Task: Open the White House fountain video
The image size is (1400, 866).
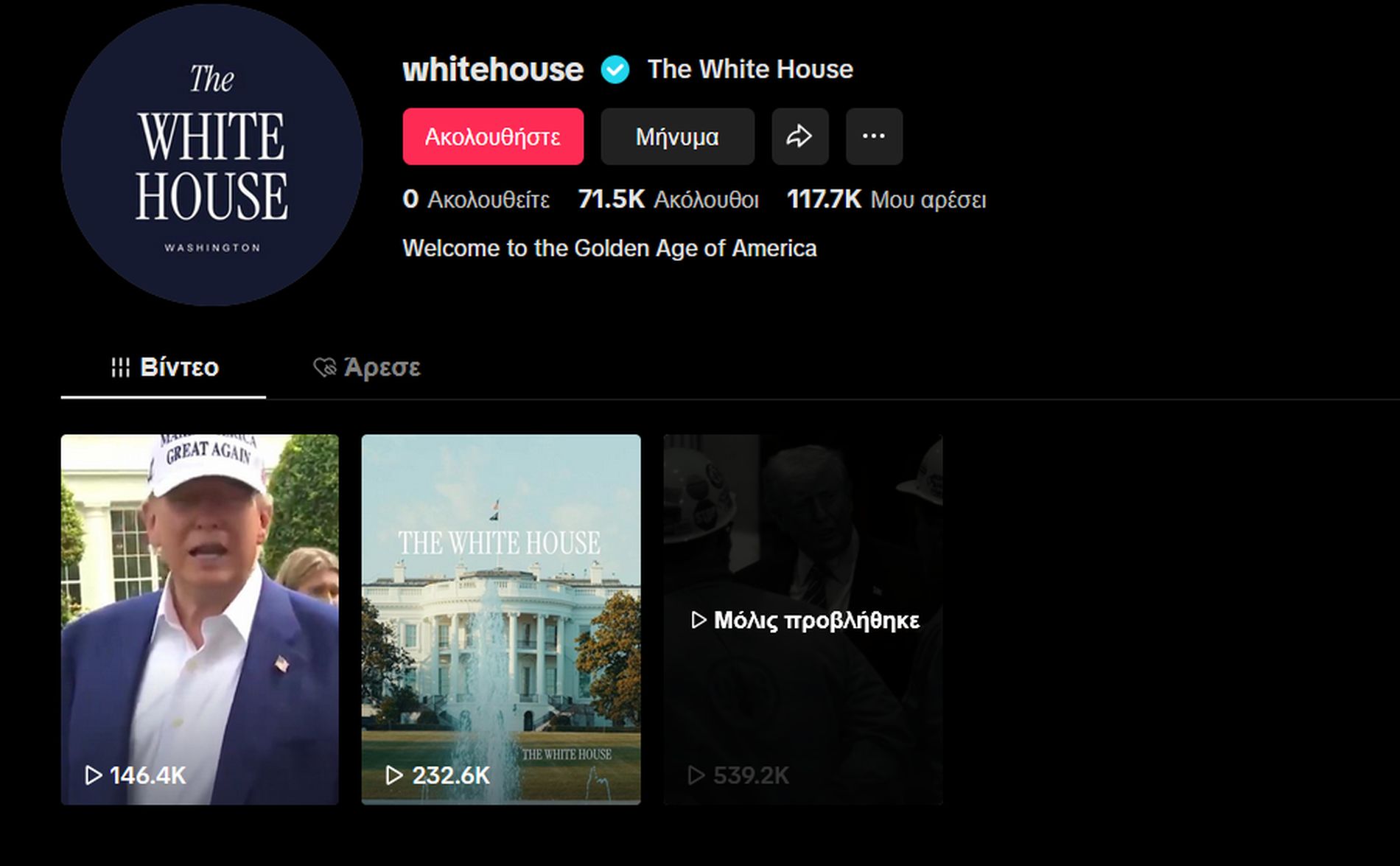Action: [501, 619]
